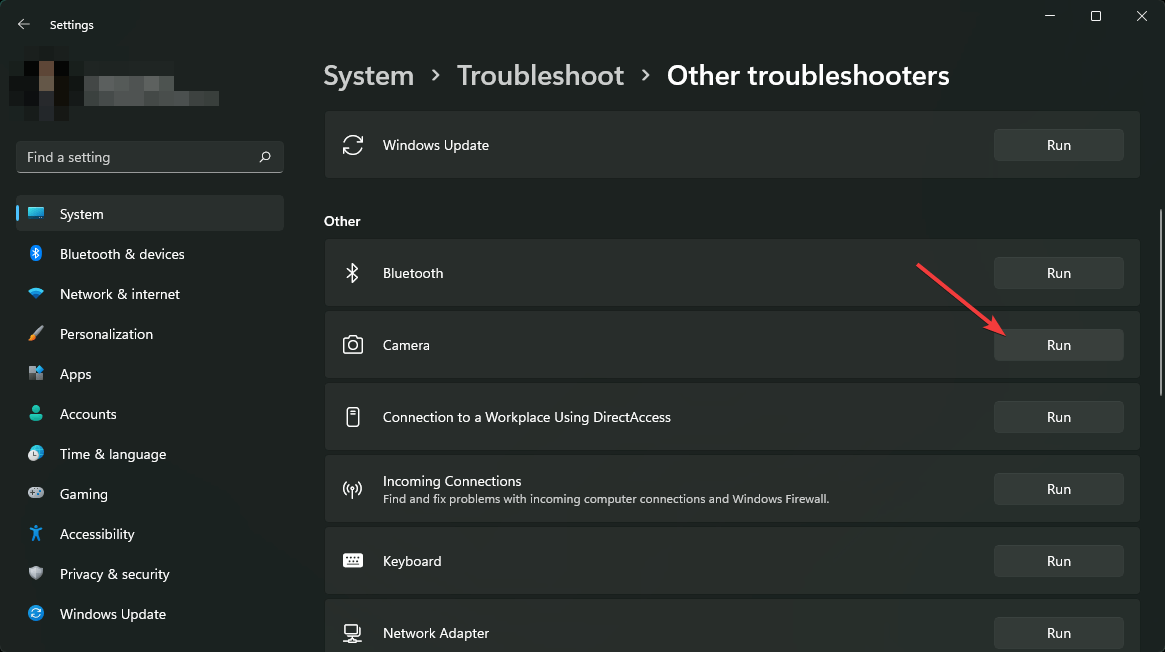This screenshot has width=1165, height=652.
Task: Click the Incoming Connections signal icon
Action: (353, 489)
